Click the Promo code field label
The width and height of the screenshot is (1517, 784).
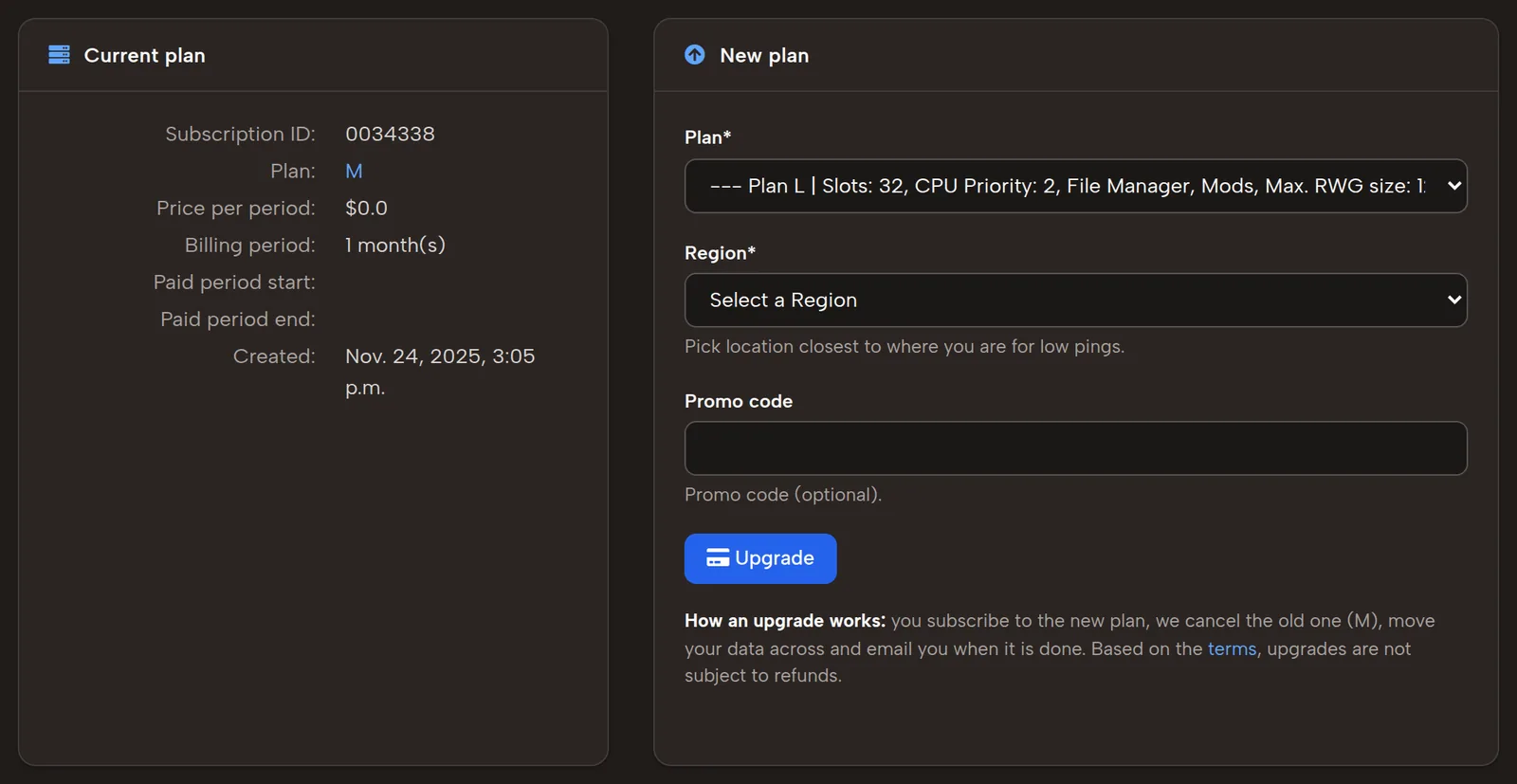[739, 401]
